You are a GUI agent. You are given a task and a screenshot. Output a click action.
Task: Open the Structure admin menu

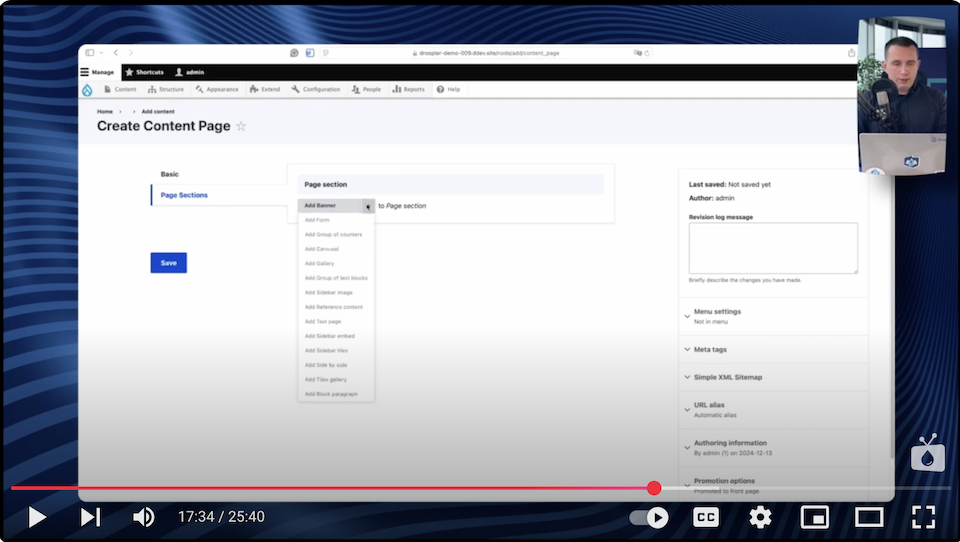(166, 89)
